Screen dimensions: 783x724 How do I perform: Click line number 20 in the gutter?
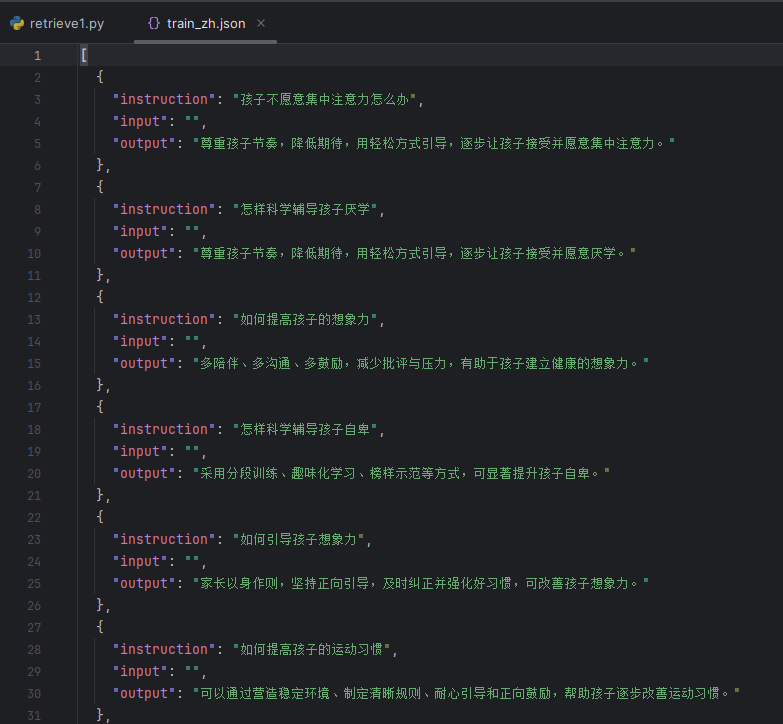34,473
